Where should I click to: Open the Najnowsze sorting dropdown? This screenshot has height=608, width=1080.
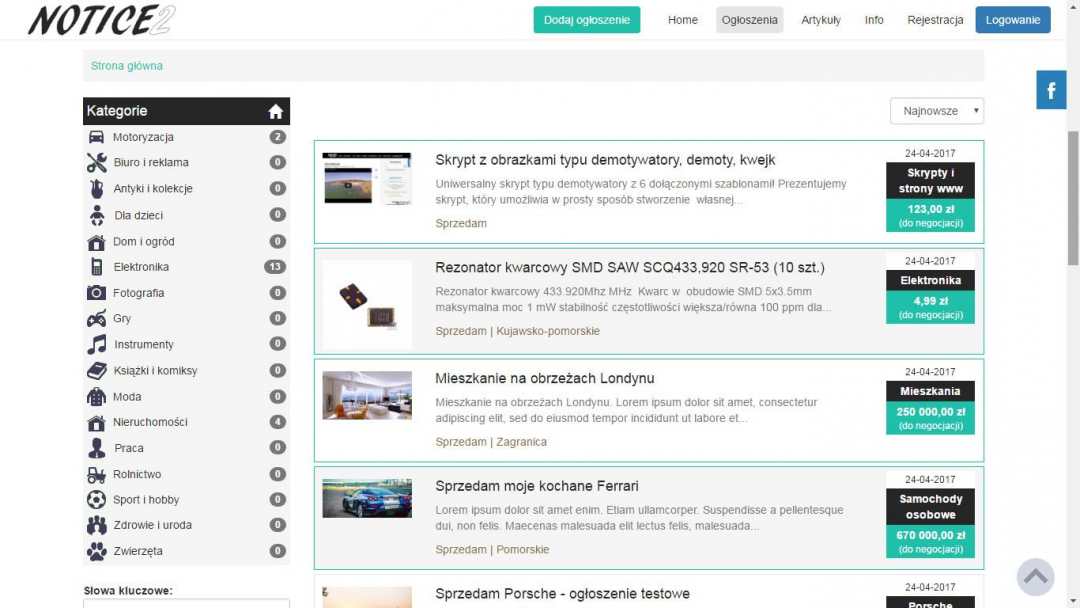tap(936, 111)
